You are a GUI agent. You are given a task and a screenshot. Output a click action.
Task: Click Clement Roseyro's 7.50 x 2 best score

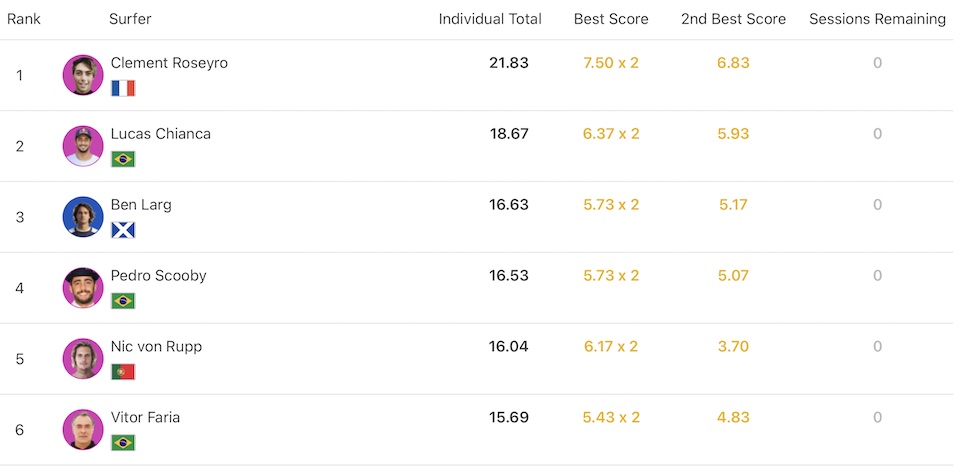click(611, 63)
